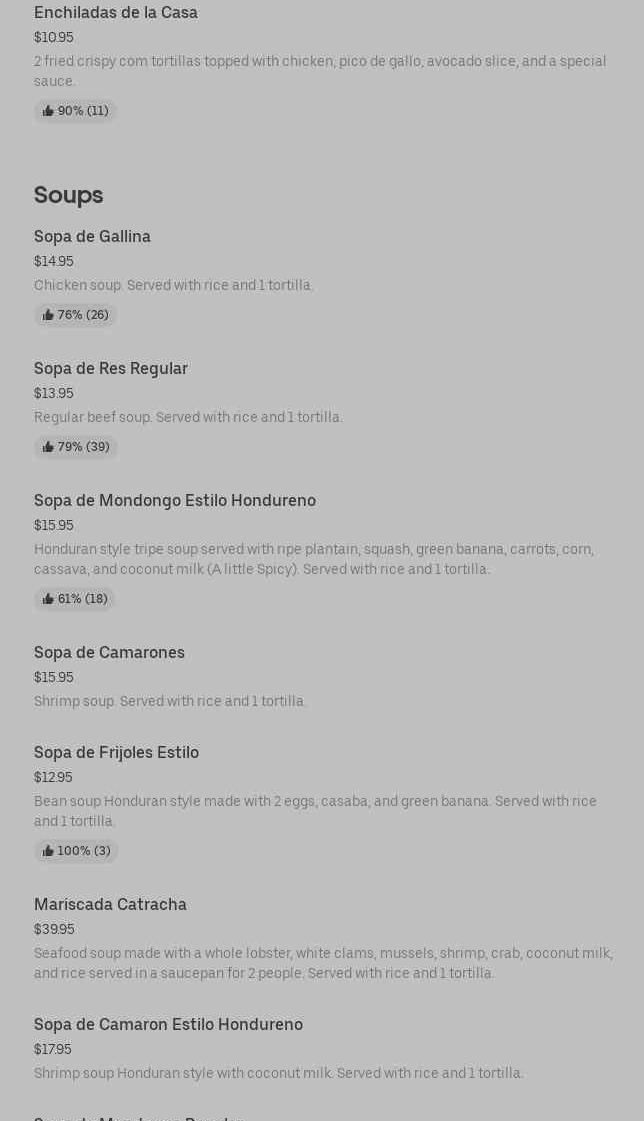644x1121 pixels.
Task: Click the $17.95 price label
Action: click(x=53, y=1050)
